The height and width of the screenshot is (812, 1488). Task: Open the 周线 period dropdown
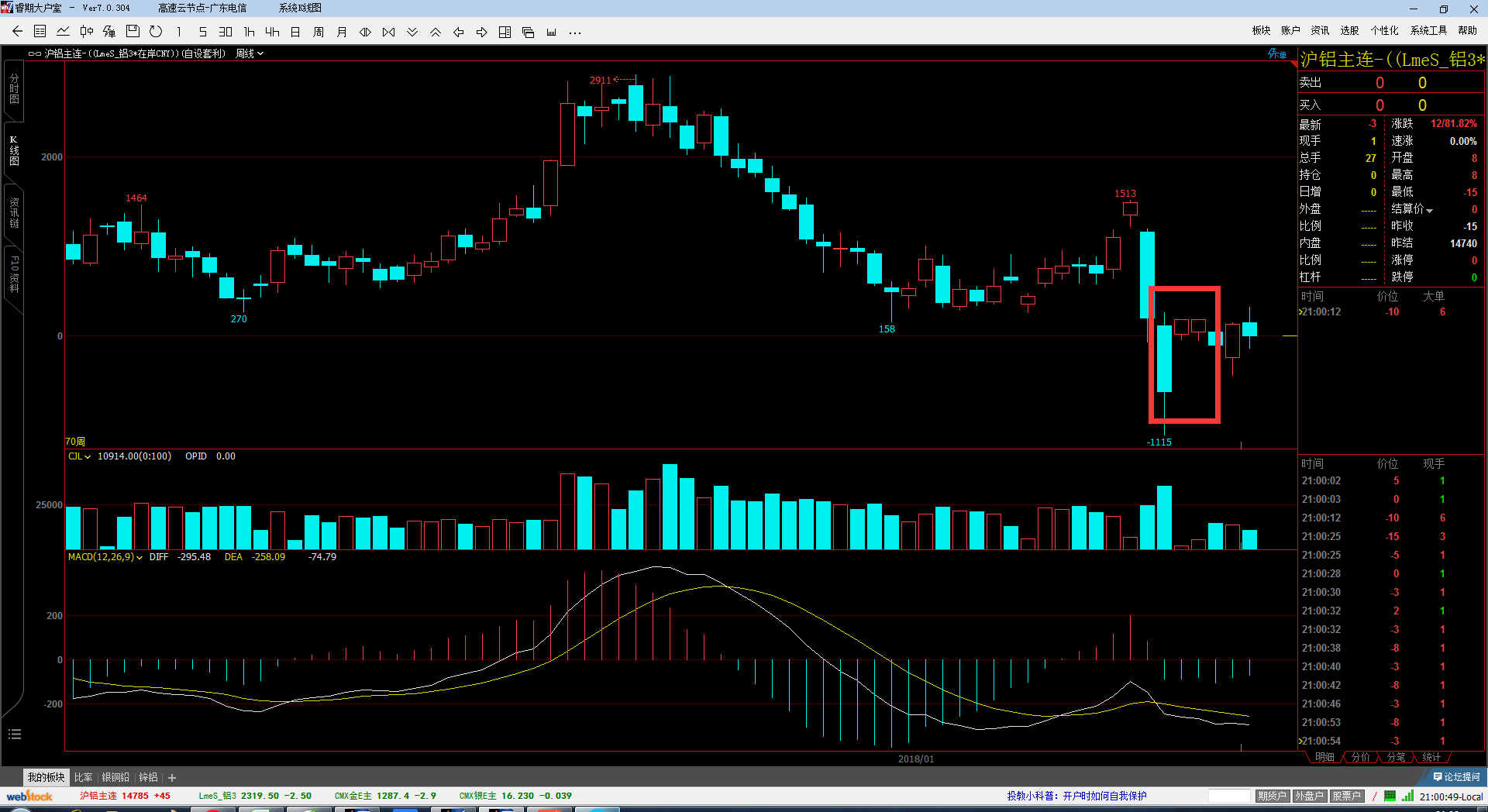click(250, 53)
